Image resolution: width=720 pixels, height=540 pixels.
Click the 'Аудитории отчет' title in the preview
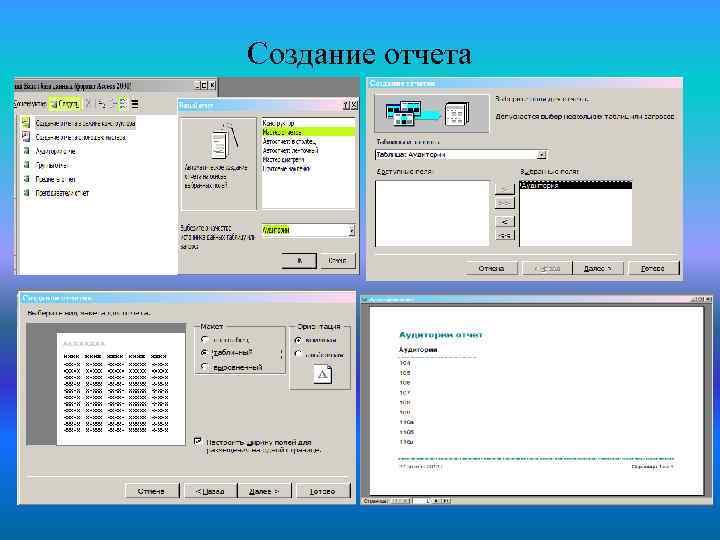[440, 335]
